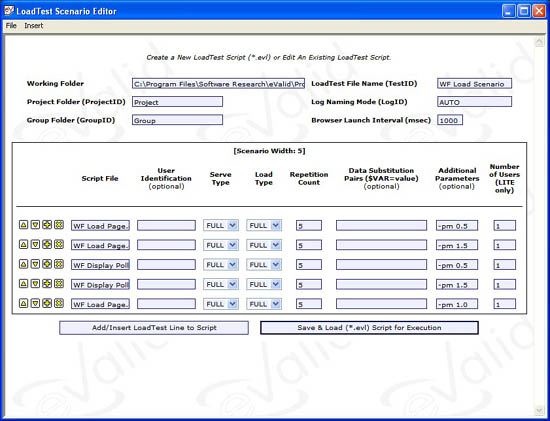Viewport: 550px width, 421px height.
Task: Click the Script File column header
Action: pyautogui.click(x=100, y=178)
